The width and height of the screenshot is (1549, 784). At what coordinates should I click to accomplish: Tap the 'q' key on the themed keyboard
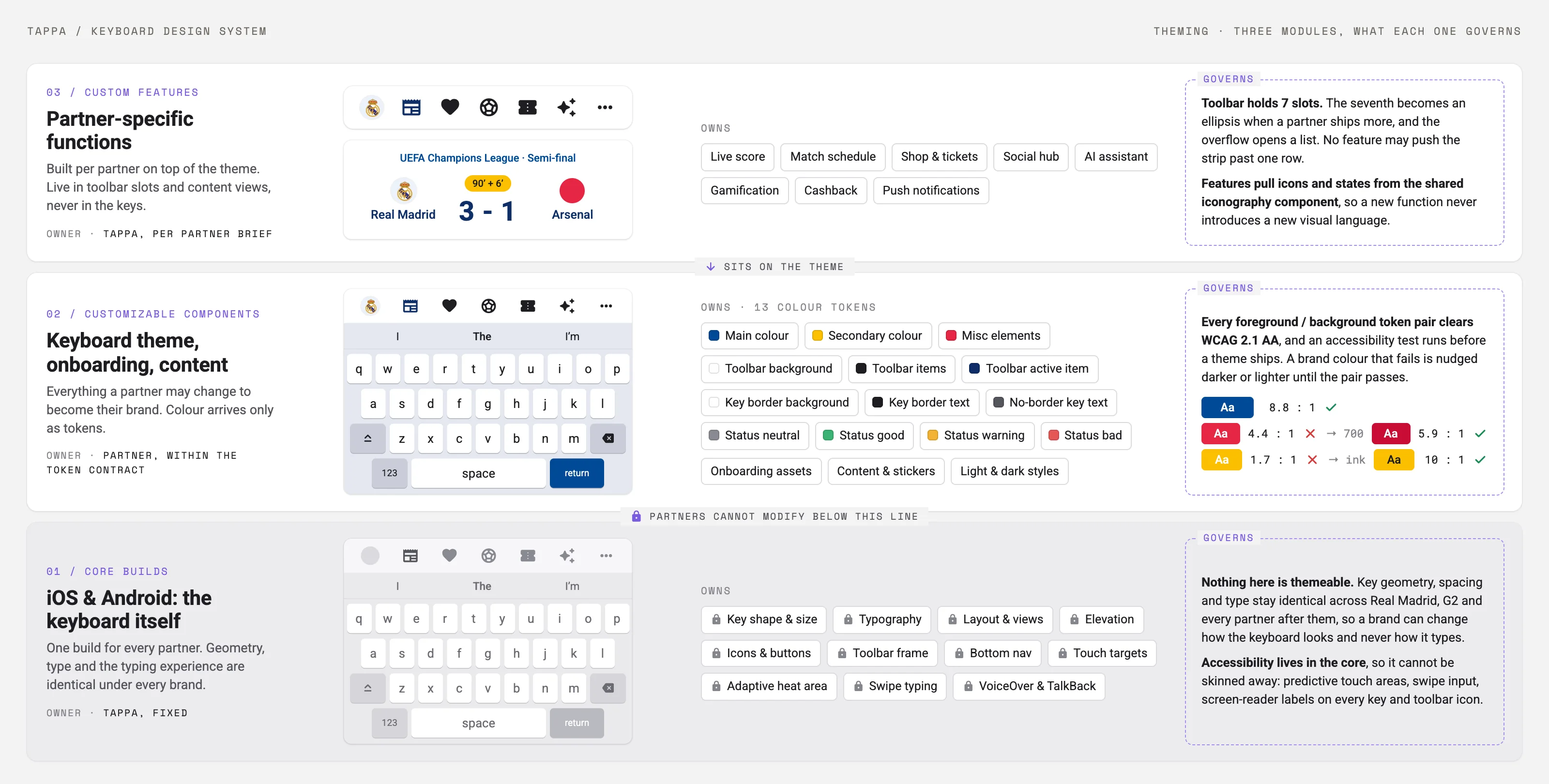pos(359,369)
